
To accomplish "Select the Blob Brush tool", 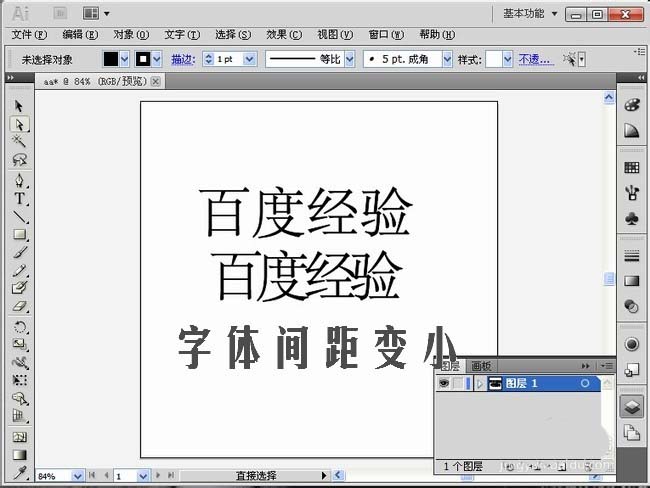I will (x=19, y=288).
